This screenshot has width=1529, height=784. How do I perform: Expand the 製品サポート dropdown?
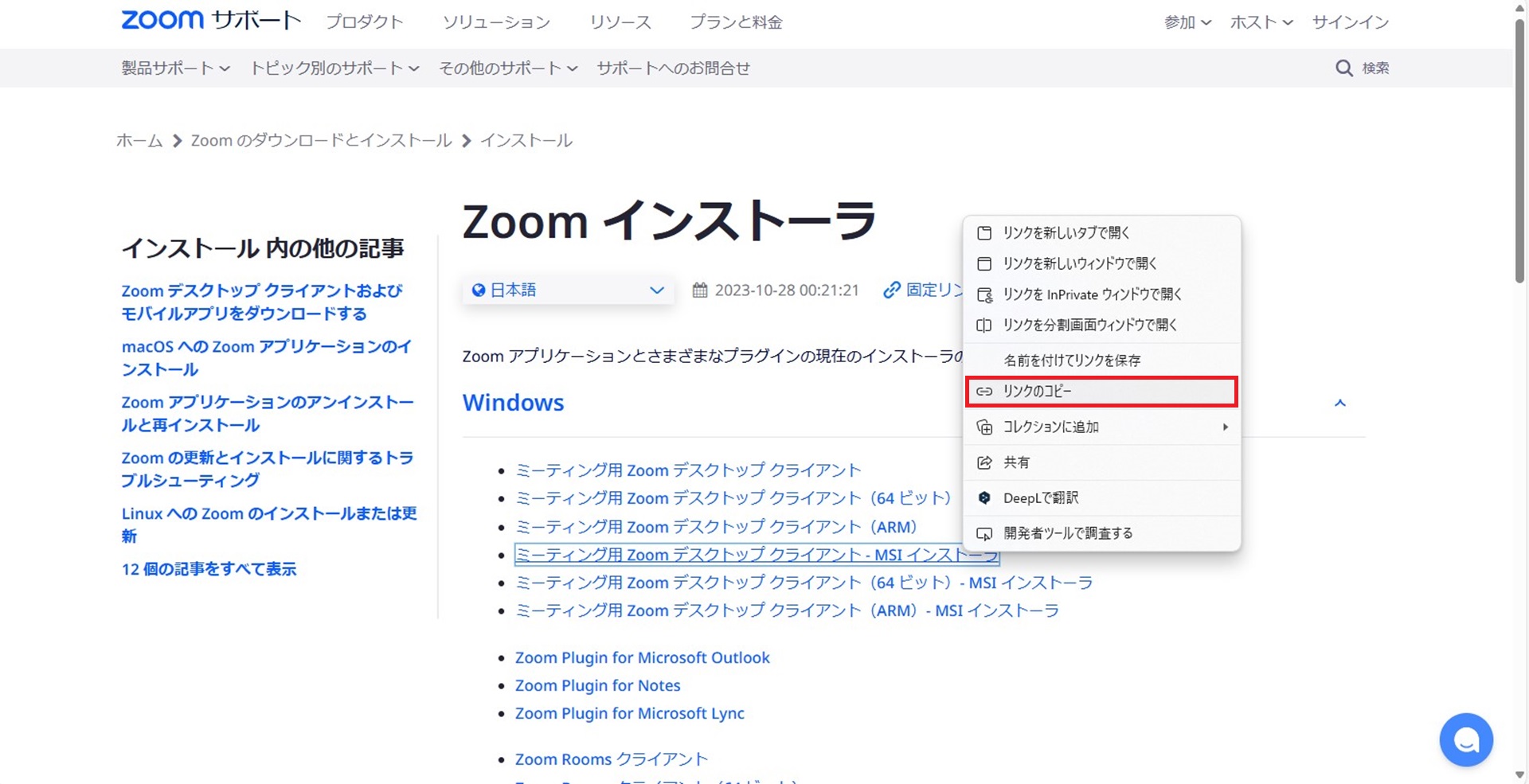click(x=175, y=68)
